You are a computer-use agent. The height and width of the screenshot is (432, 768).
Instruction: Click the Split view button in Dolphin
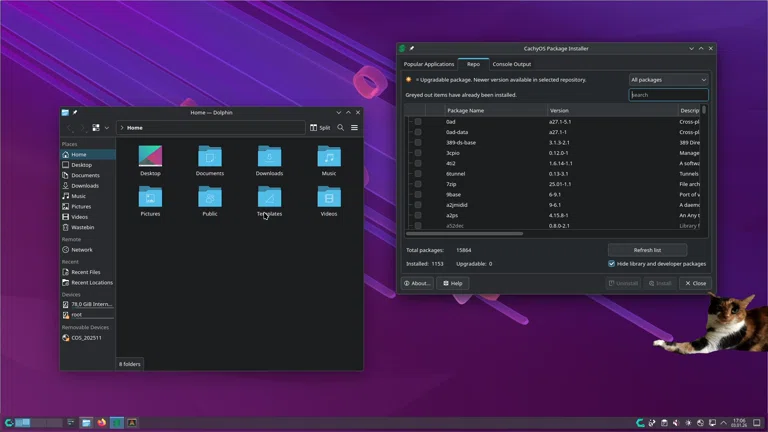click(x=320, y=127)
